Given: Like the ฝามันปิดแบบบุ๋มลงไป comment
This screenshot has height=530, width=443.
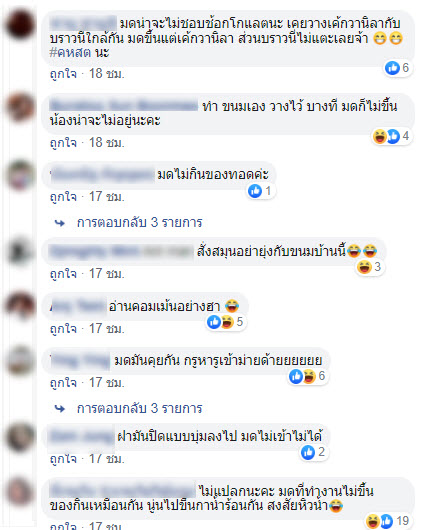Looking at the screenshot, I should (63, 459).
